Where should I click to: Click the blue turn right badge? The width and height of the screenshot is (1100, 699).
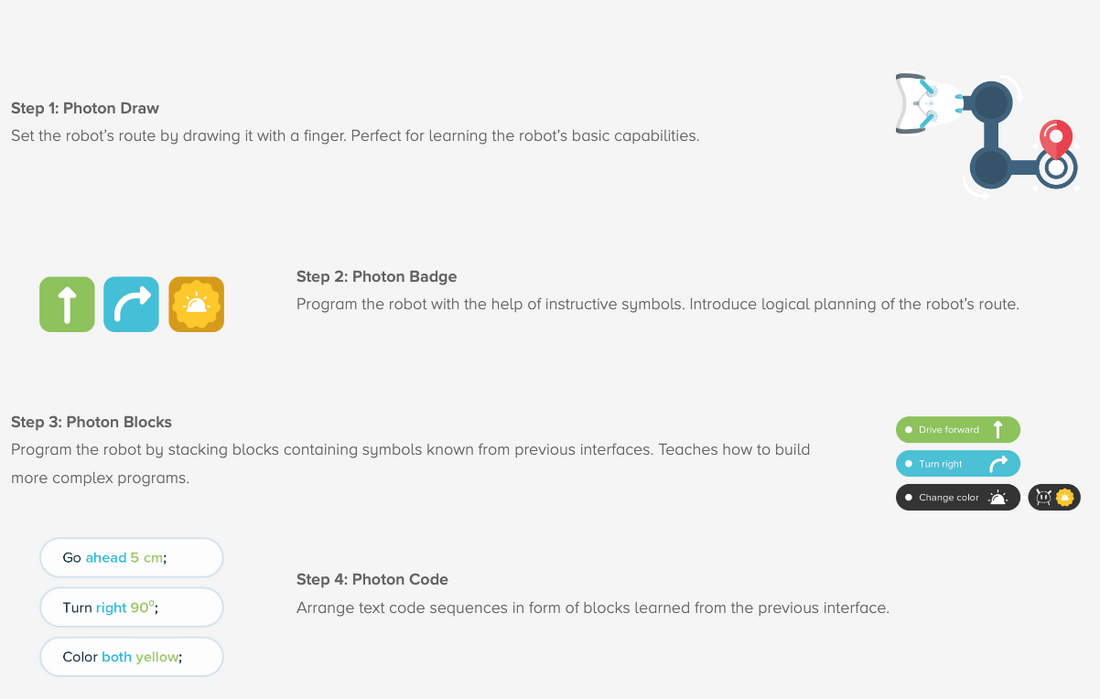coord(131,304)
